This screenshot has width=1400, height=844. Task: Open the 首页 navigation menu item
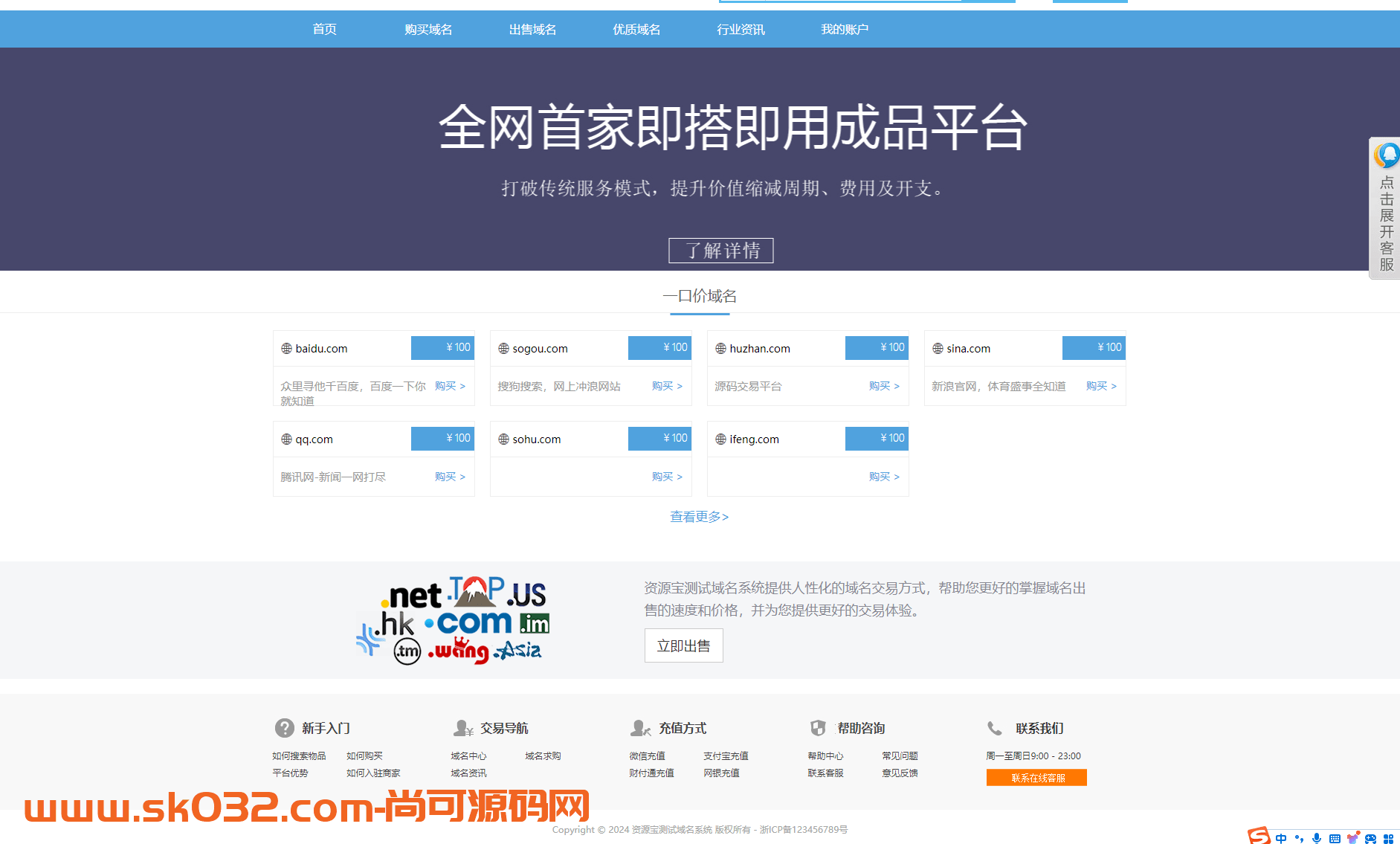tap(324, 29)
